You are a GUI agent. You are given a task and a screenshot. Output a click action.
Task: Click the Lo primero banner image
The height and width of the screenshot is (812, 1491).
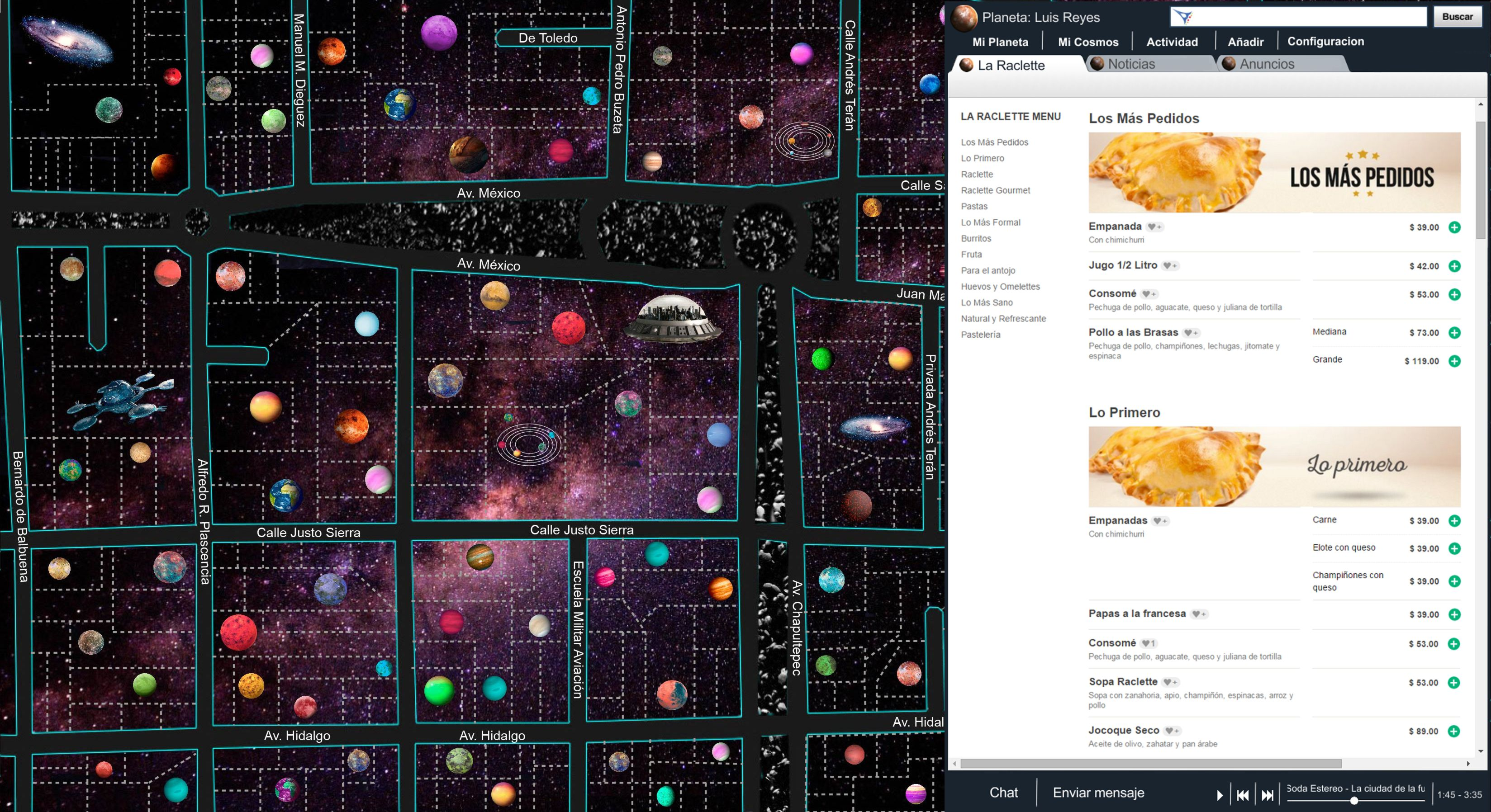click(1274, 467)
